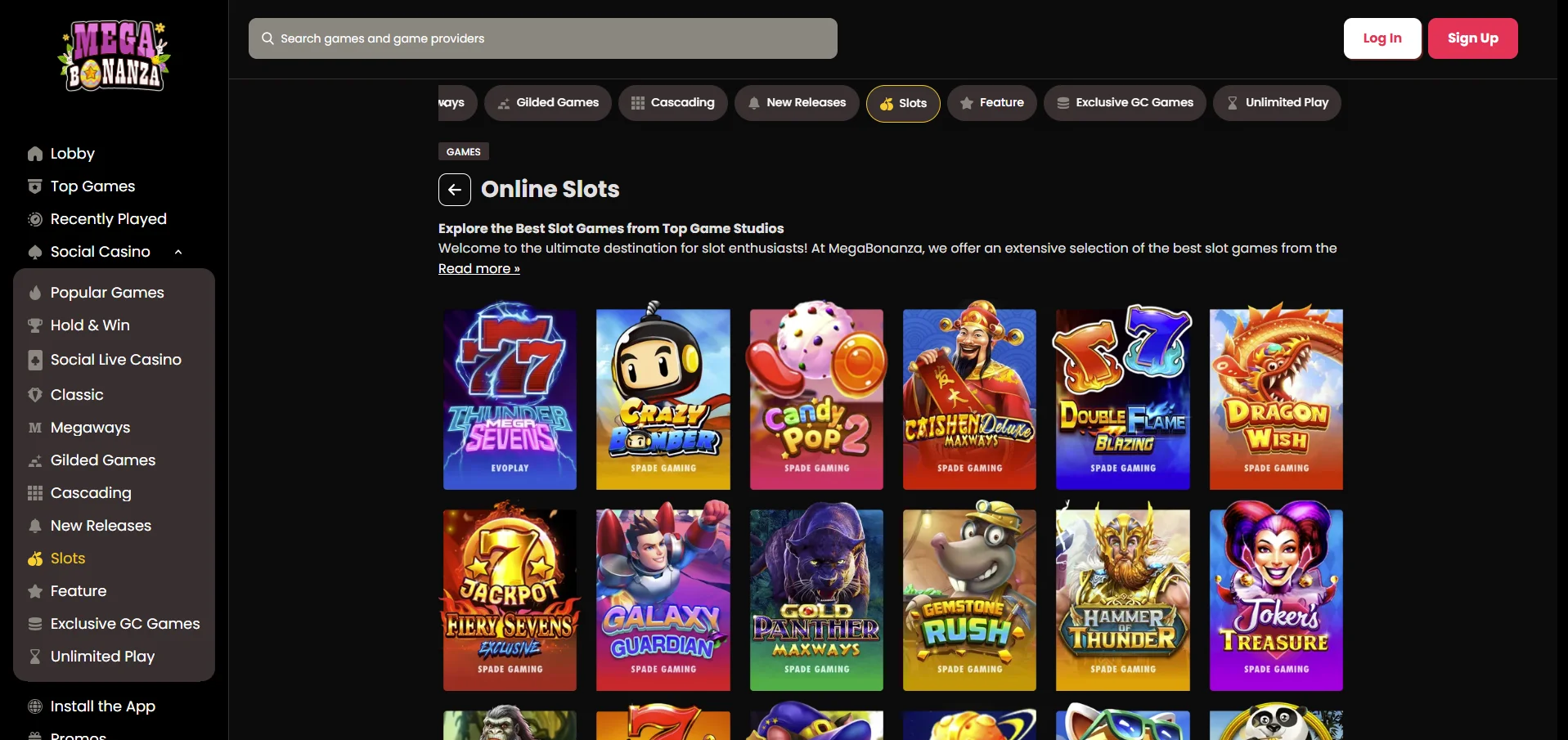This screenshot has width=1568, height=740.
Task: Click the Social Live Casino card icon
Action: click(x=34, y=360)
